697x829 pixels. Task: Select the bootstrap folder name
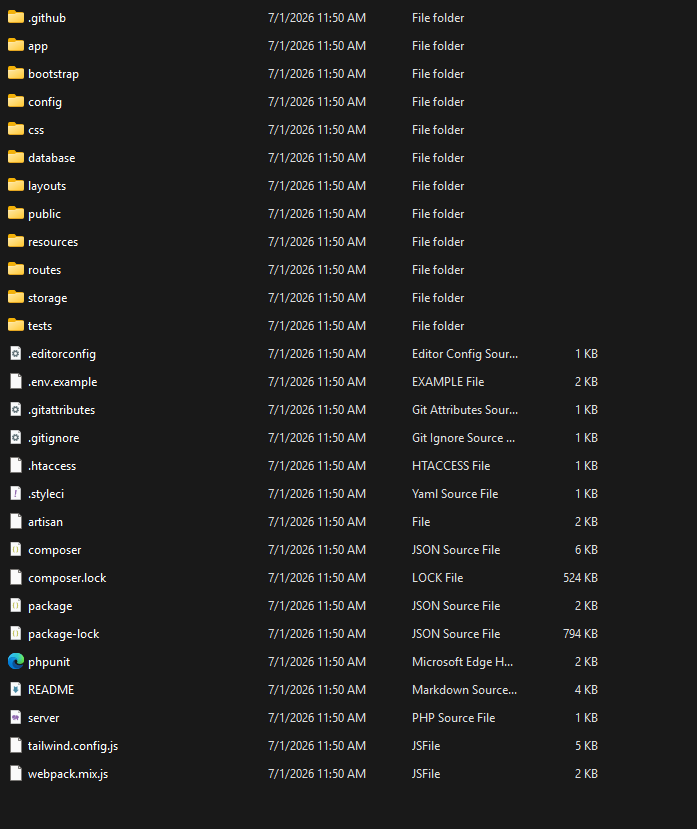53,74
